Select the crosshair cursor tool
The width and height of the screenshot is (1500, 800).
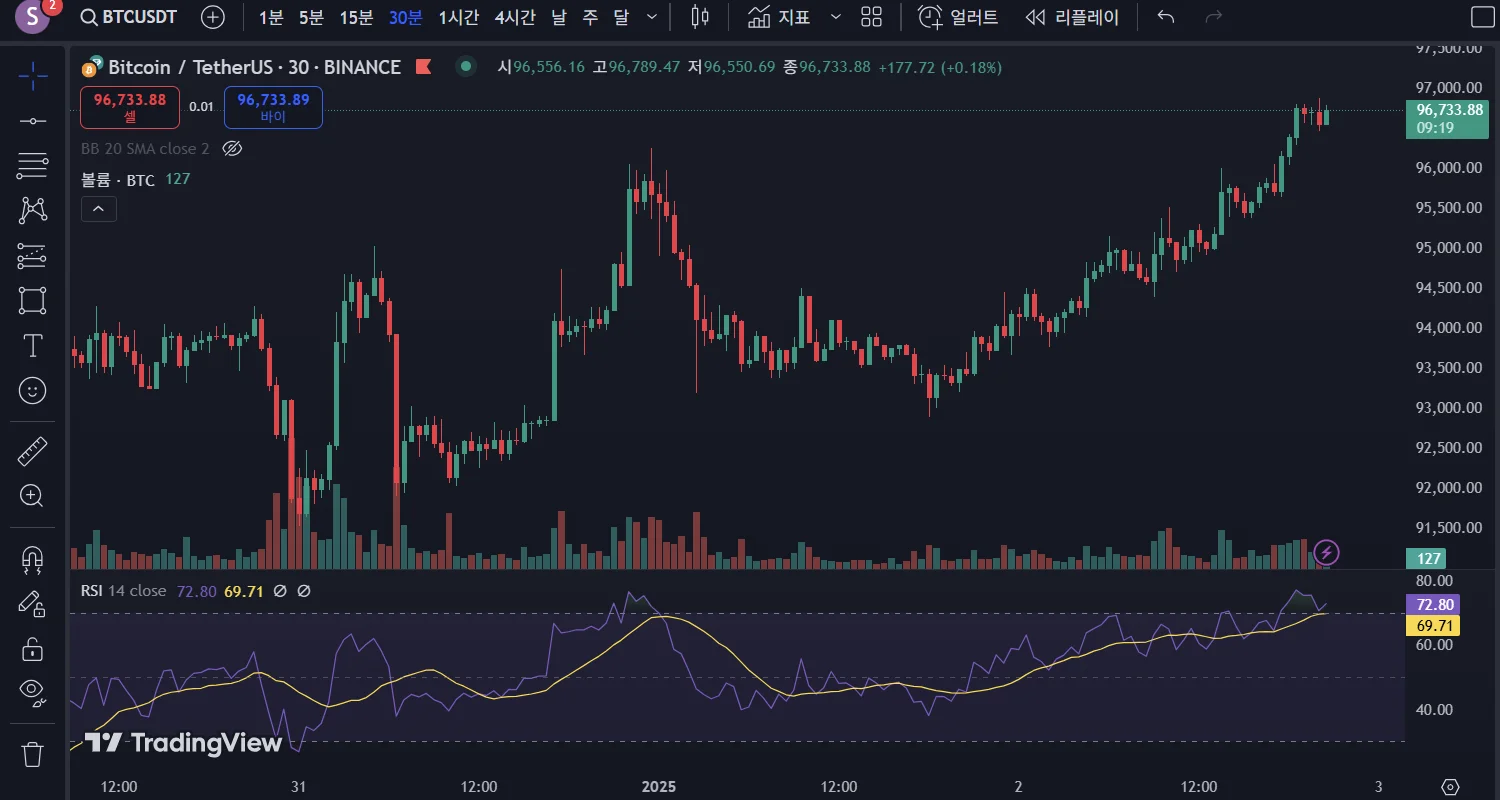[32, 75]
